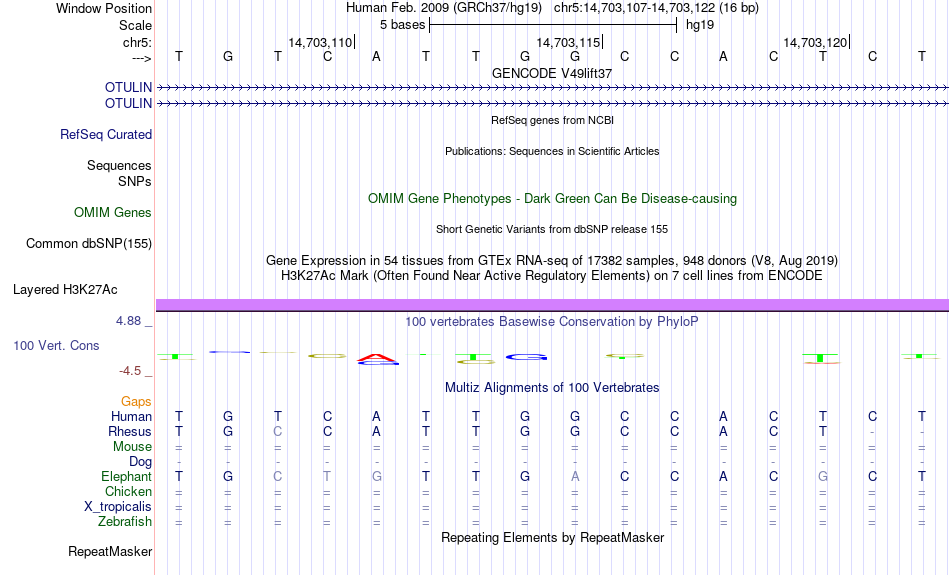Click the 'H3K27Ac Mark' ENCODE track title
This screenshot has height=575, width=950.
click(552, 276)
